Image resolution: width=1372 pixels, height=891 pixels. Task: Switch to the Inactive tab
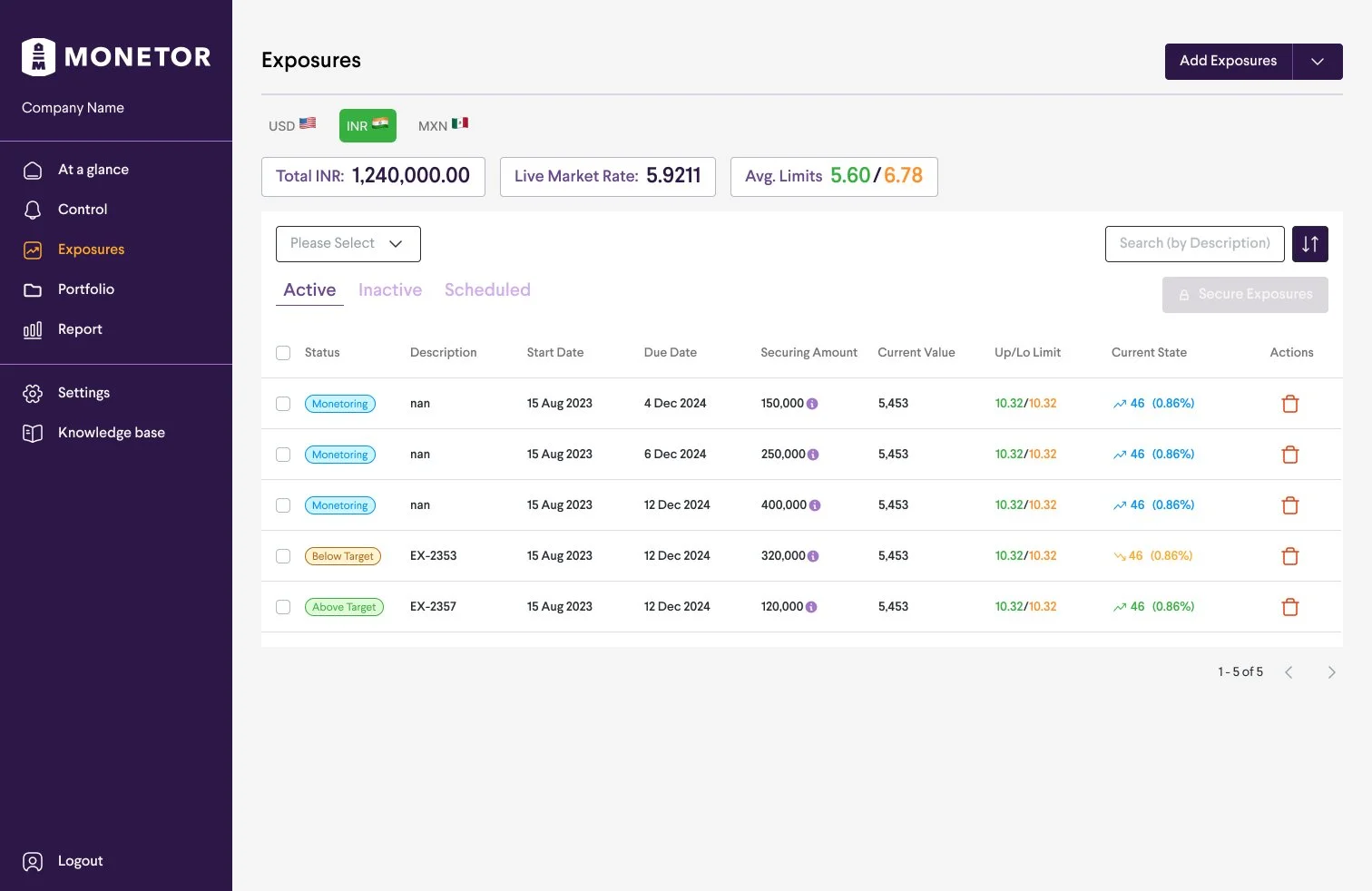[x=390, y=290]
